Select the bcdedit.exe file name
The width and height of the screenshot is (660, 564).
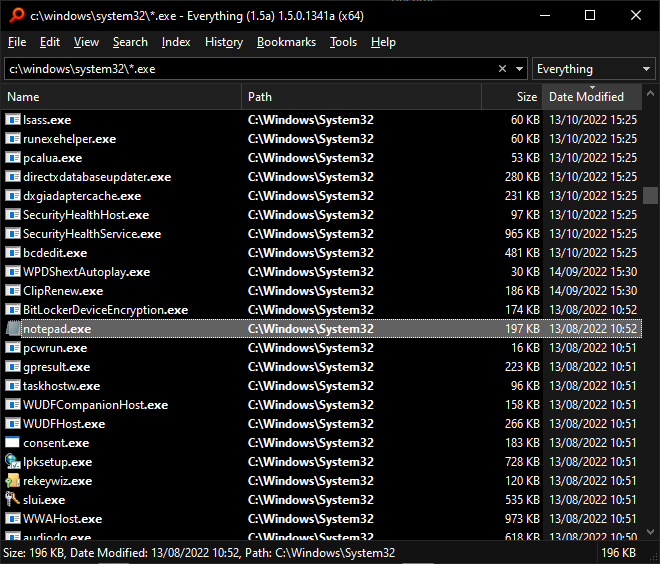[55, 253]
